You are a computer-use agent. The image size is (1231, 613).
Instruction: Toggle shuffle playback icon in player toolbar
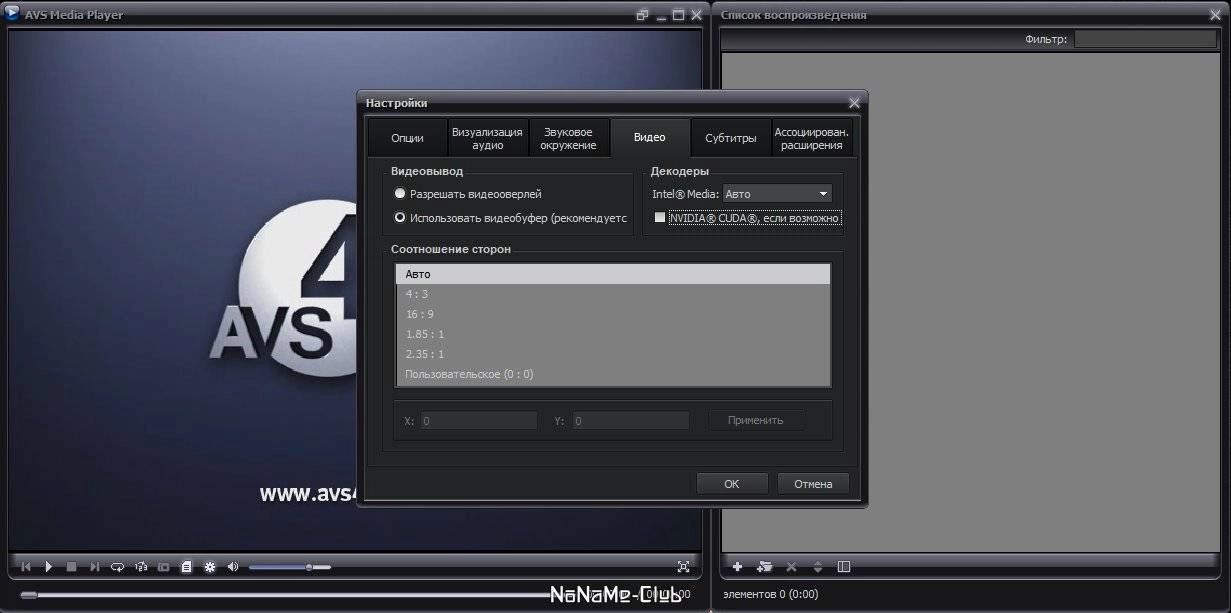click(x=141, y=567)
